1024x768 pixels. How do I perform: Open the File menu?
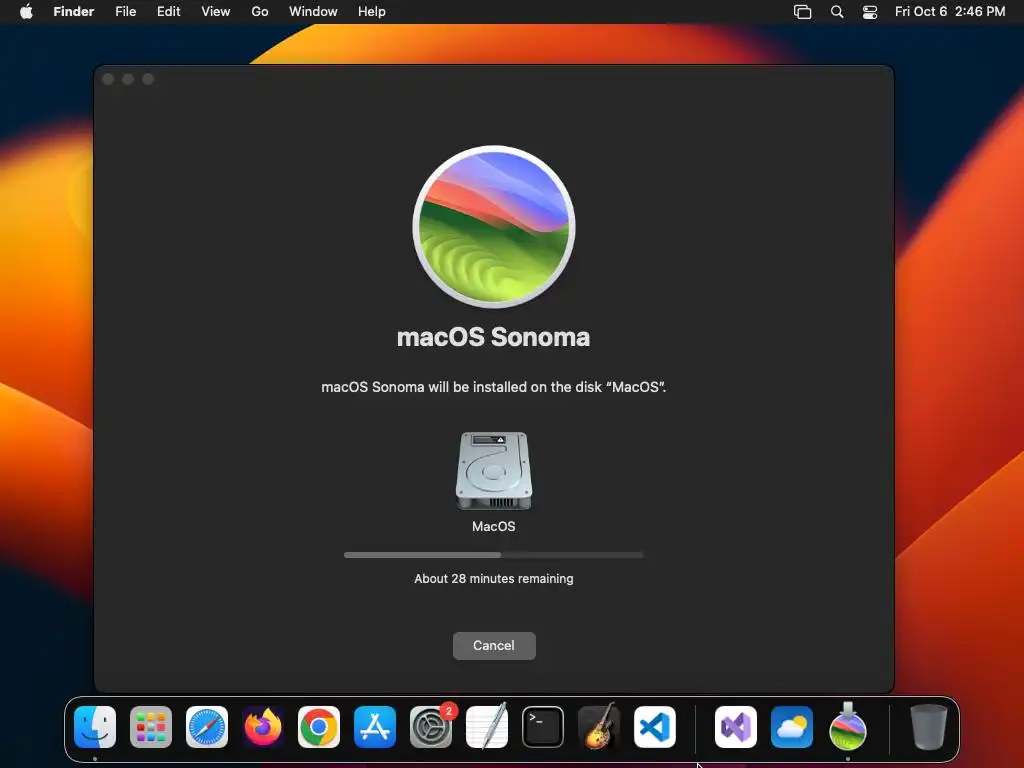[125, 12]
